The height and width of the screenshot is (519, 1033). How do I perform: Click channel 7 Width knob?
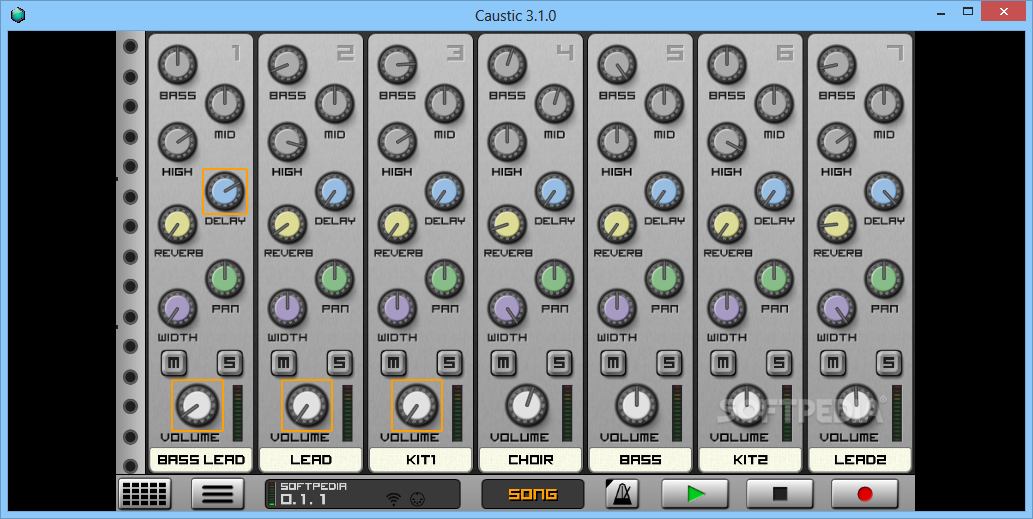point(838,308)
